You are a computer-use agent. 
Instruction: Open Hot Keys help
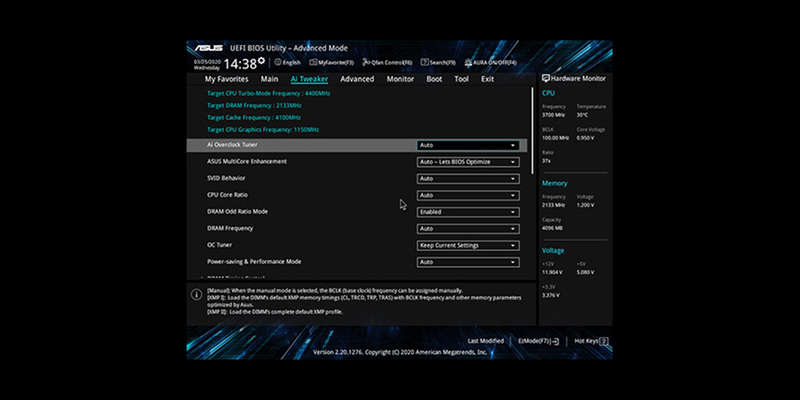[x=591, y=341]
